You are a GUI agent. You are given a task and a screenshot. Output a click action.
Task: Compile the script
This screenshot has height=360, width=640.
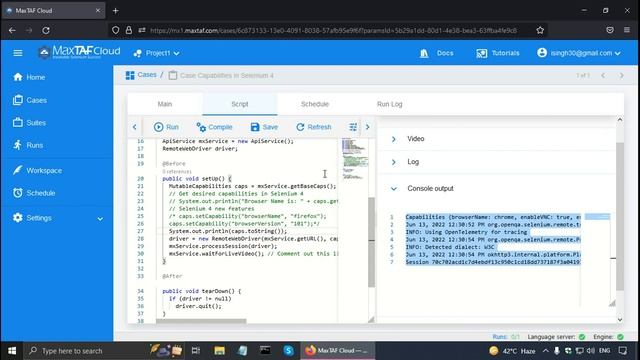pyautogui.click(x=214, y=127)
